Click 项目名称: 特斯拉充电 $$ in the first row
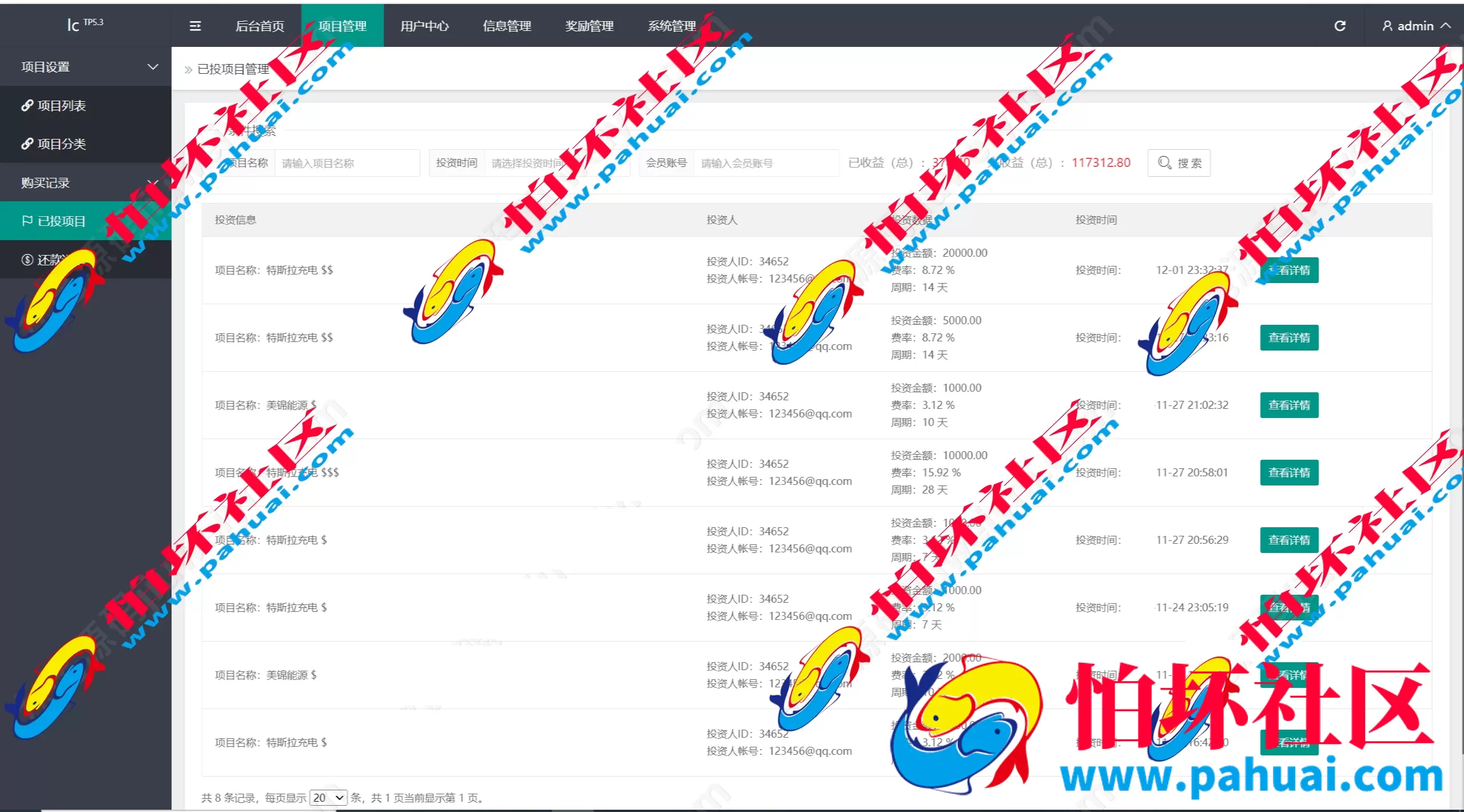 [x=273, y=270]
